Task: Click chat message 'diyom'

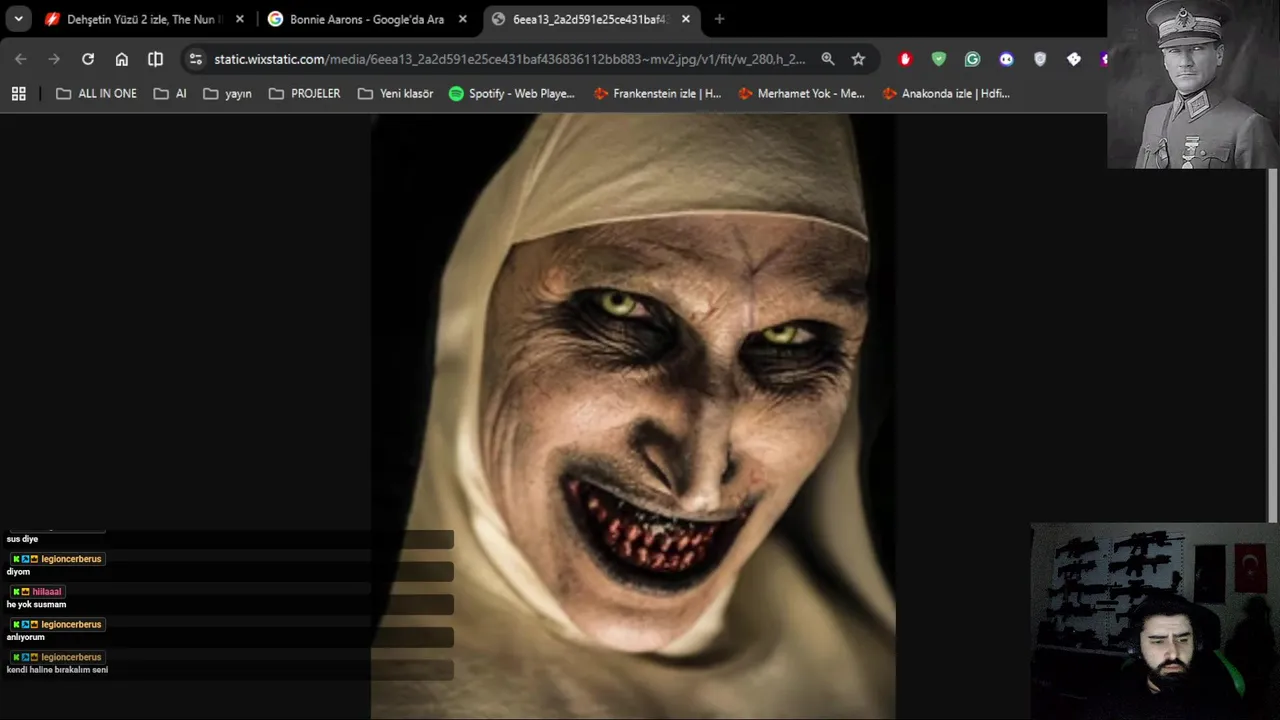Action: [x=18, y=572]
